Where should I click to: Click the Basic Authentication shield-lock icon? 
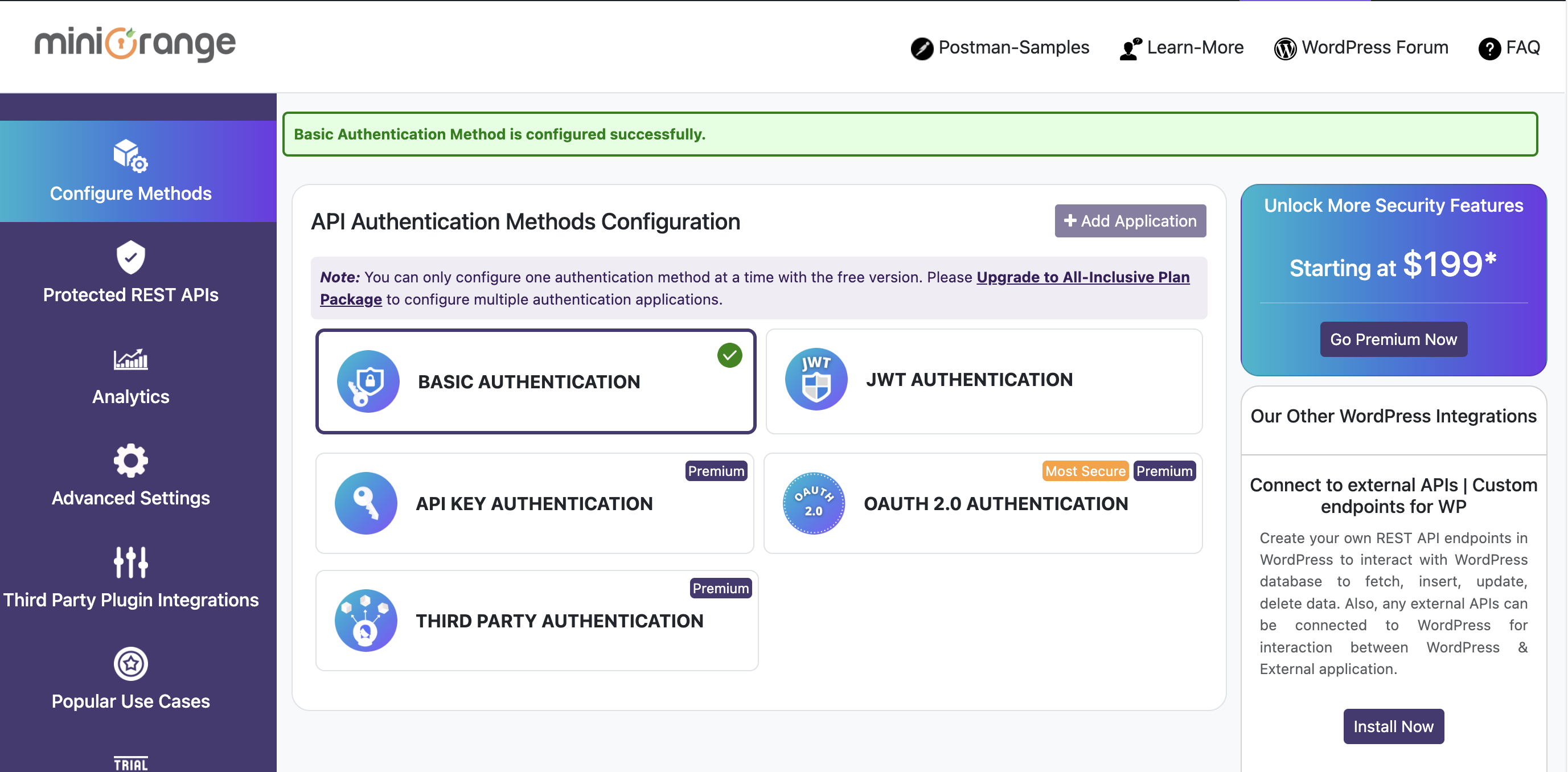pyautogui.click(x=368, y=381)
